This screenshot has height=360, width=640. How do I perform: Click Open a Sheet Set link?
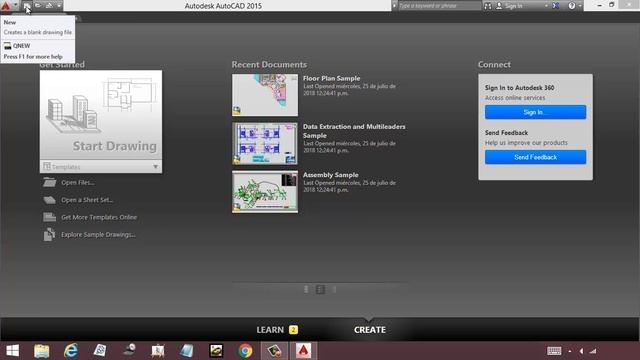(87, 200)
